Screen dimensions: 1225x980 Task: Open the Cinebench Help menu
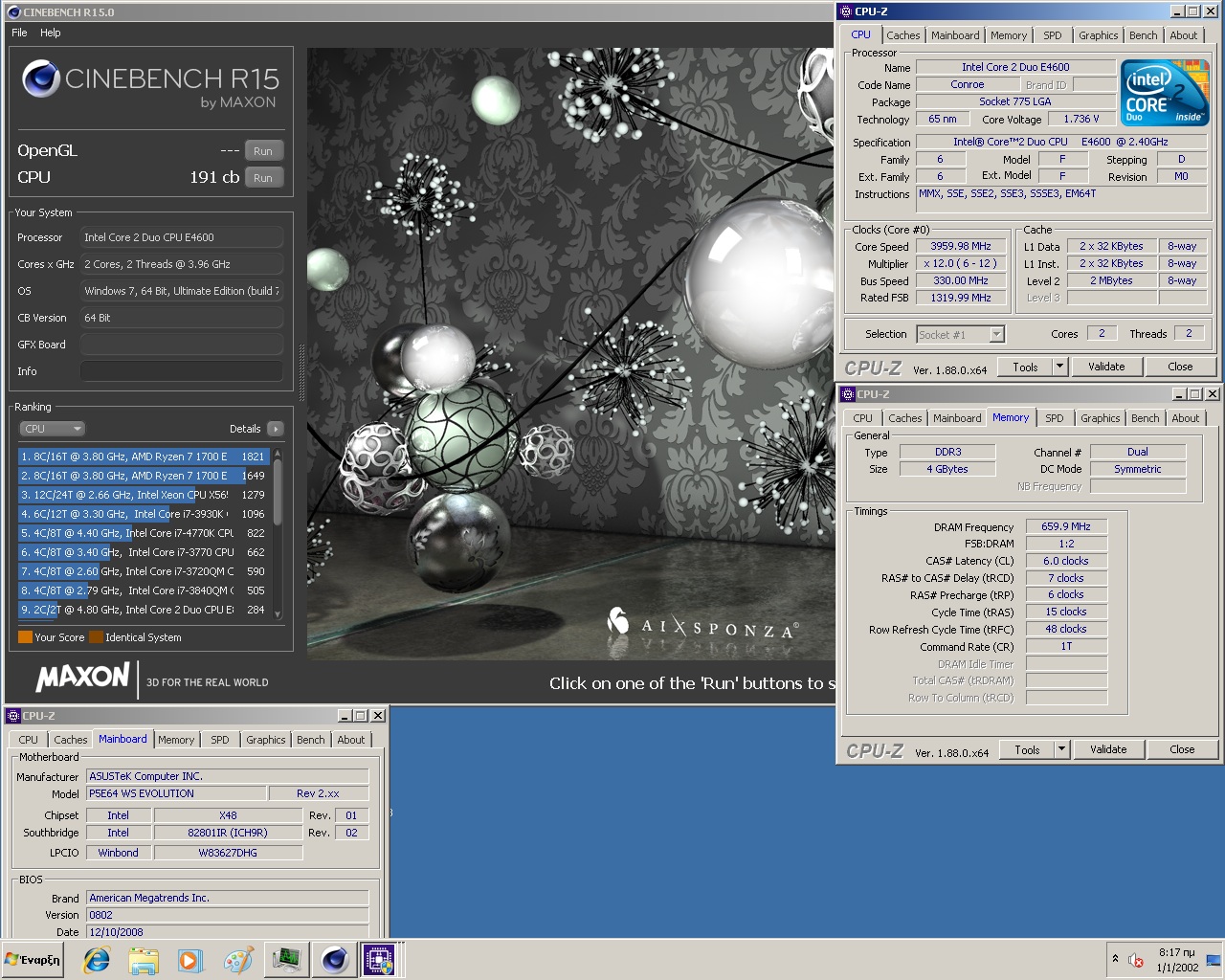(51, 33)
